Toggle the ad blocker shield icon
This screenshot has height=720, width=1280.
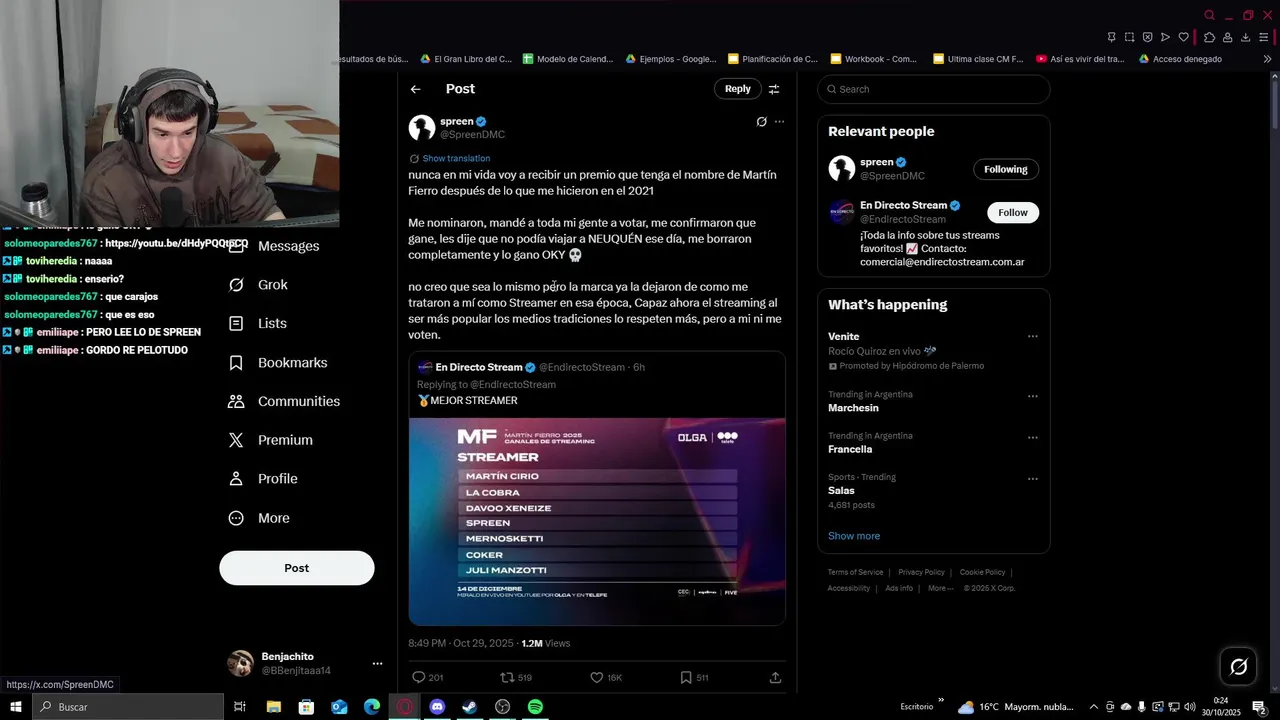click(1147, 37)
